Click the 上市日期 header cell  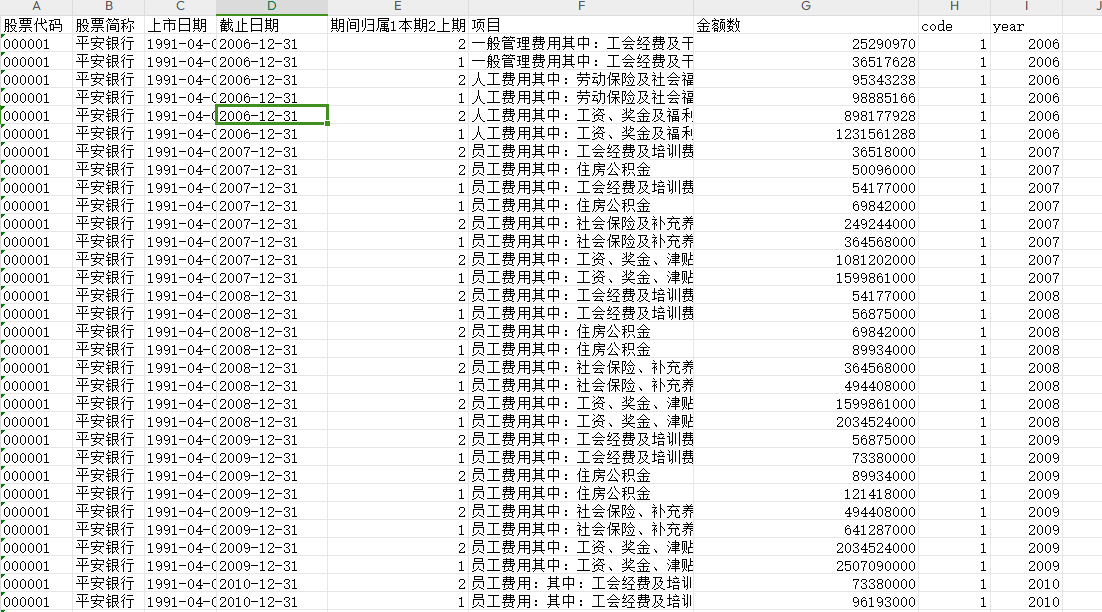click(x=180, y=26)
